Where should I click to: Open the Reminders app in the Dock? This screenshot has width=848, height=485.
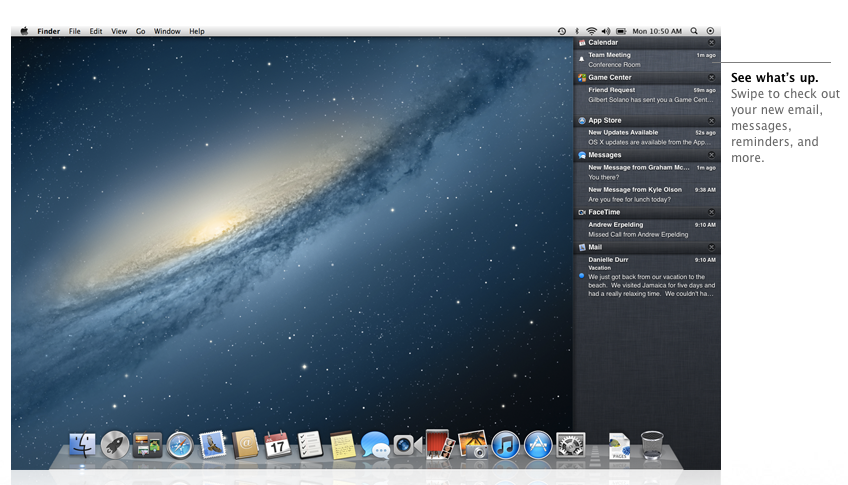pos(309,445)
